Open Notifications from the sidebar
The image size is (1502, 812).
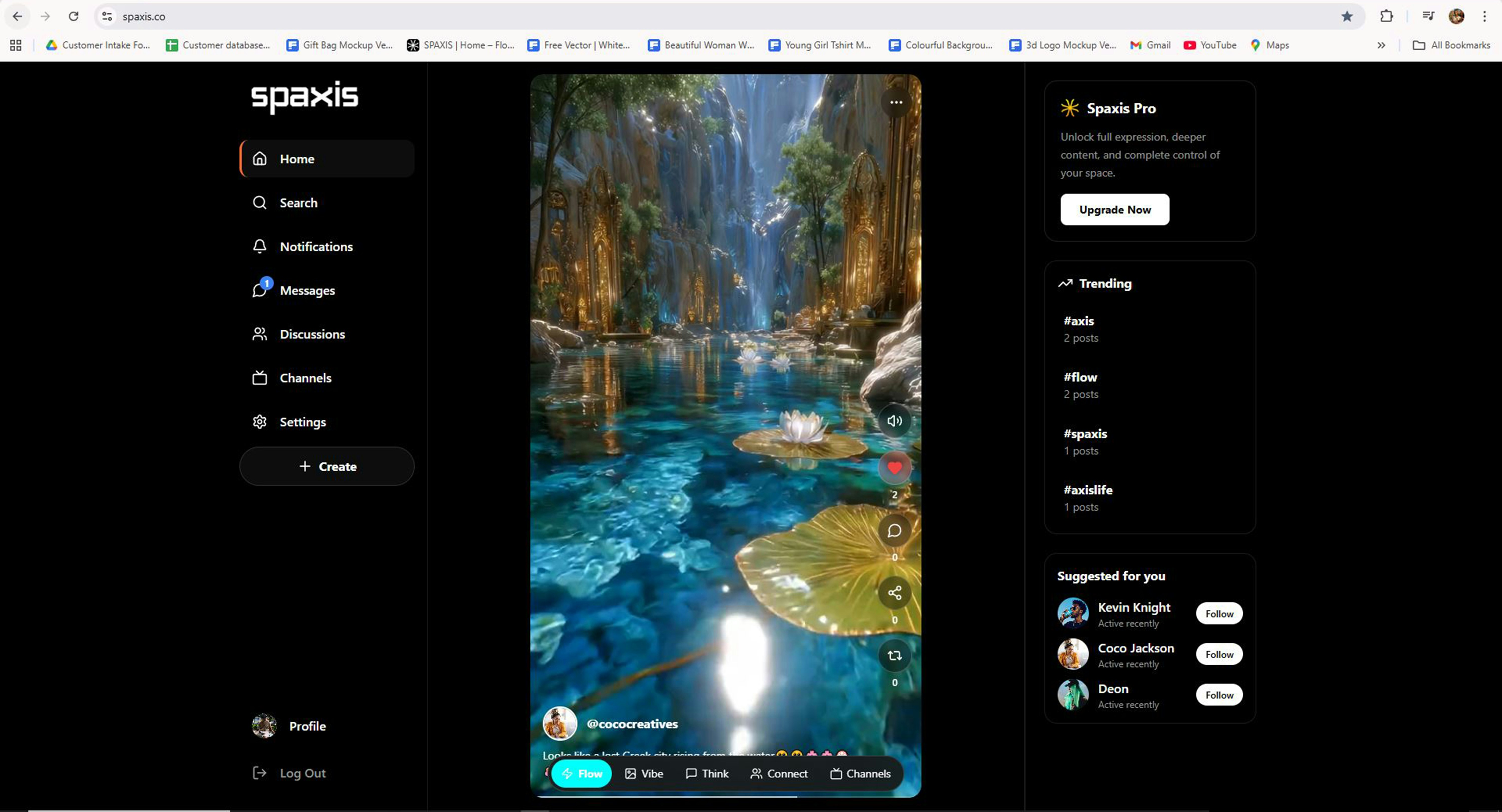coord(315,247)
